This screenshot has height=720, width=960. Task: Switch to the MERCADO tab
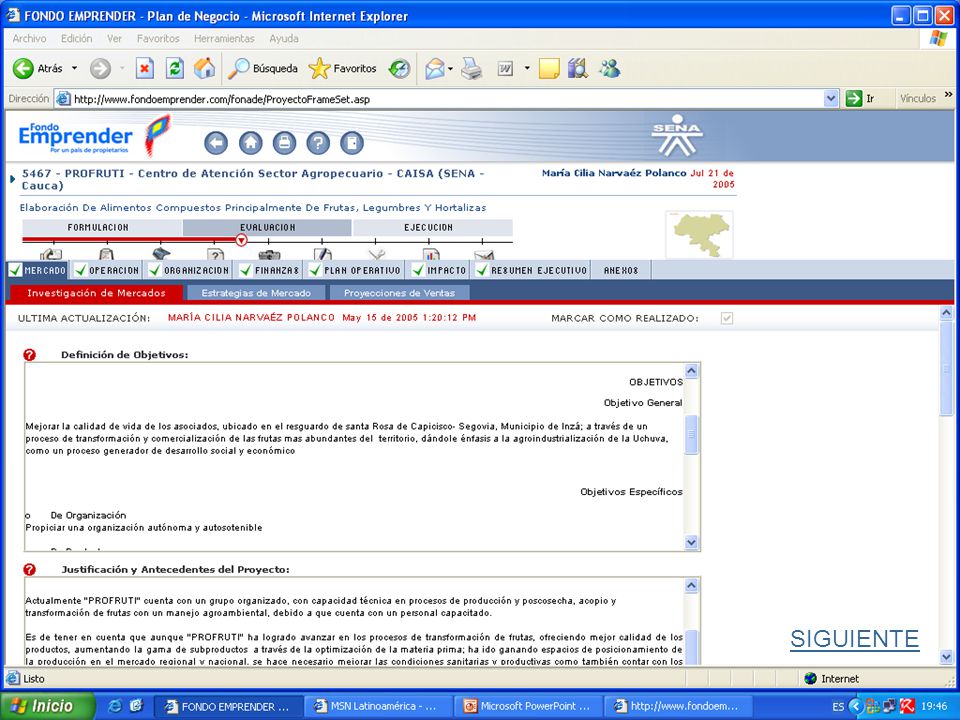(x=38, y=270)
